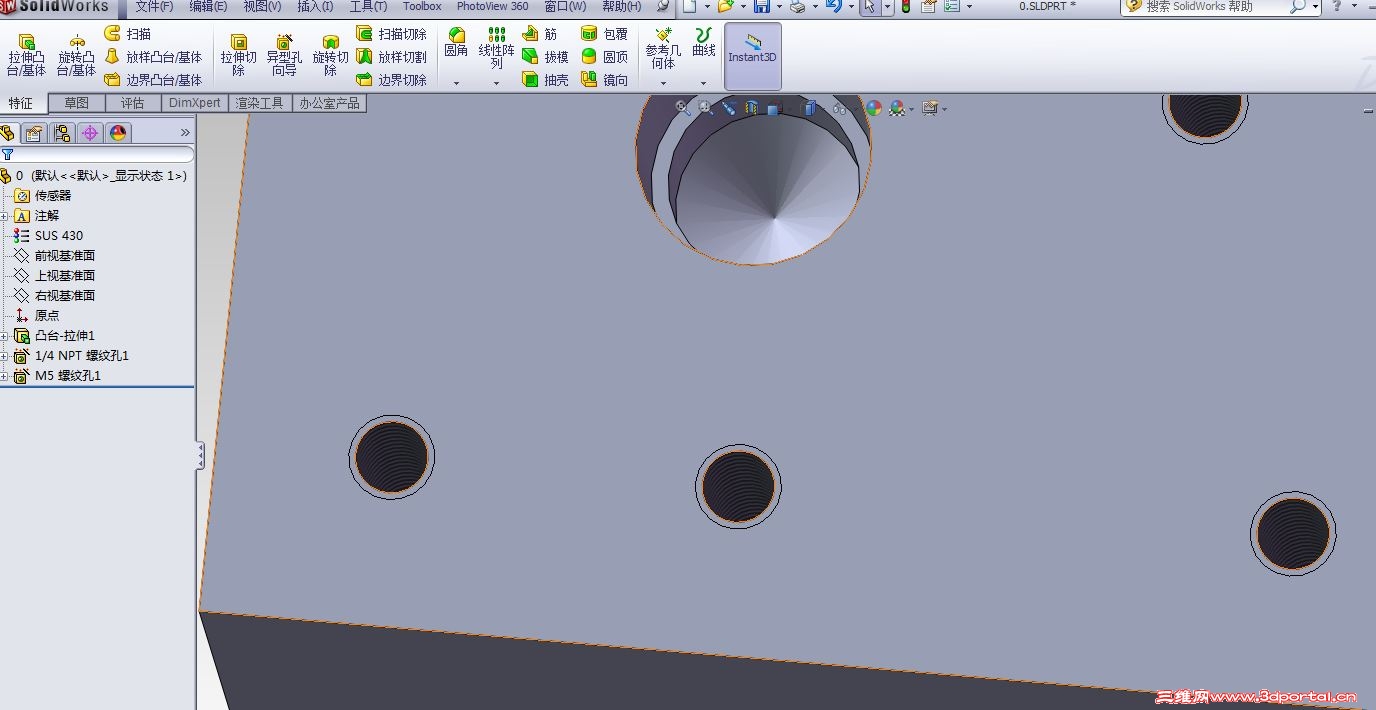The width and height of the screenshot is (1376, 710).
Task: Open the PhotoView 360 menu
Action: click(492, 6)
